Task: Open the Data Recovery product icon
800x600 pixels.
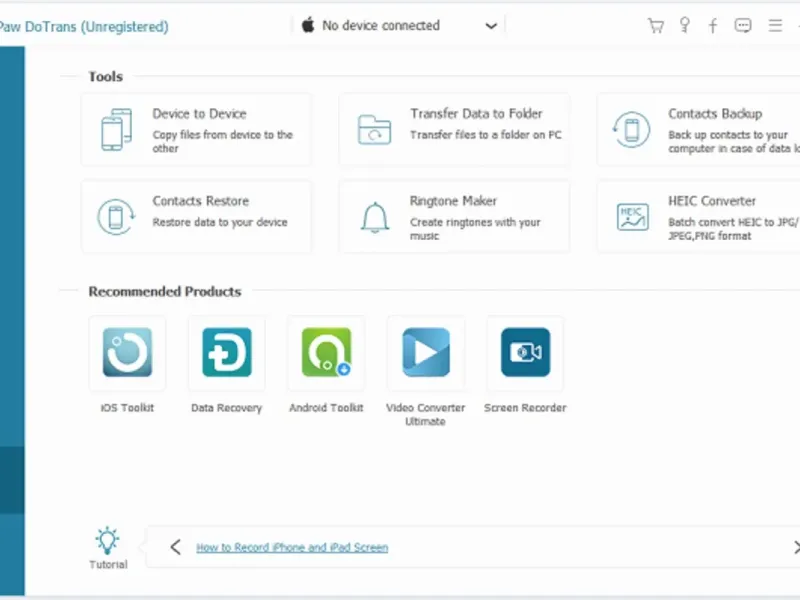Action: click(x=227, y=352)
